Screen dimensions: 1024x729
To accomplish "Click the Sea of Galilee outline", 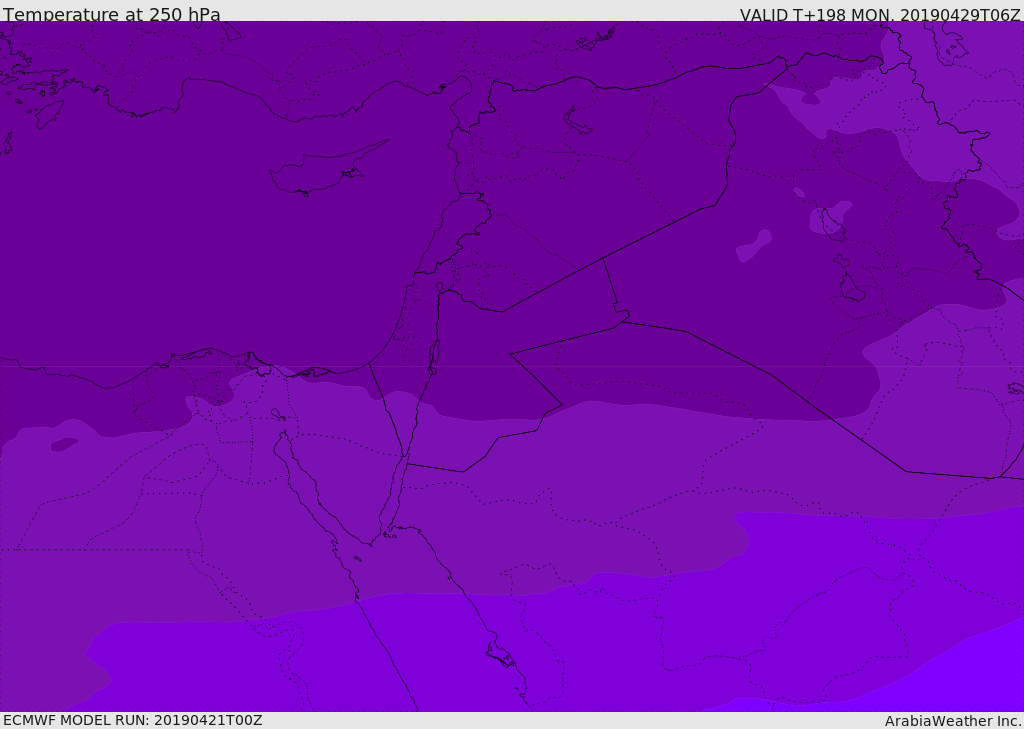I will point(440,287).
